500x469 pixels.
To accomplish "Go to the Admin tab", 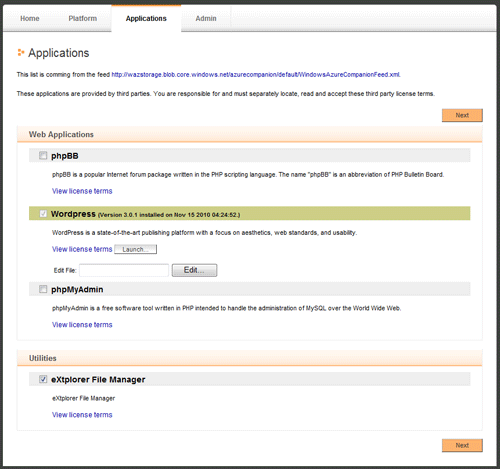I will click(206, 18).
